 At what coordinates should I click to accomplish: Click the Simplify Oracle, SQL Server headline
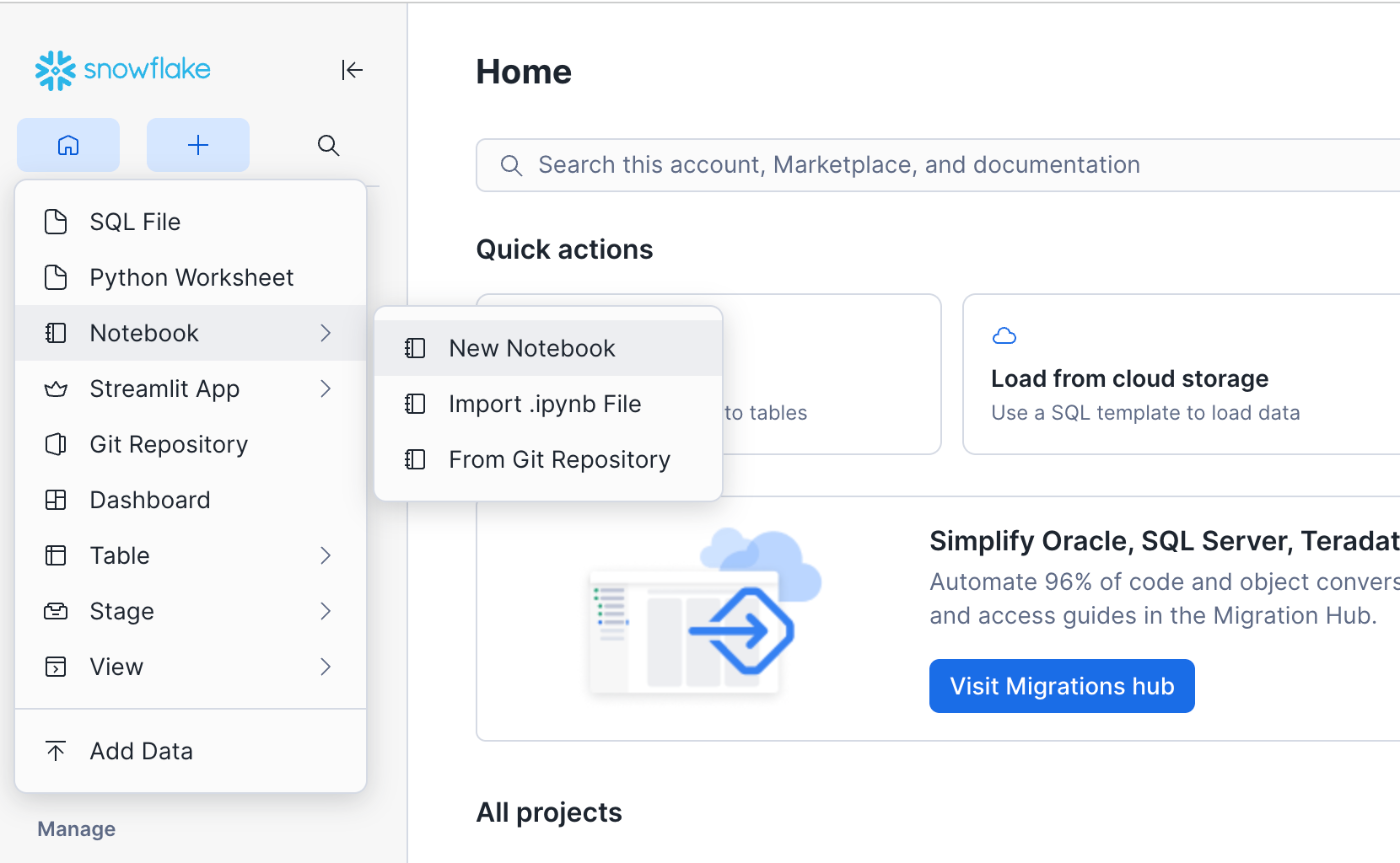1165,542
